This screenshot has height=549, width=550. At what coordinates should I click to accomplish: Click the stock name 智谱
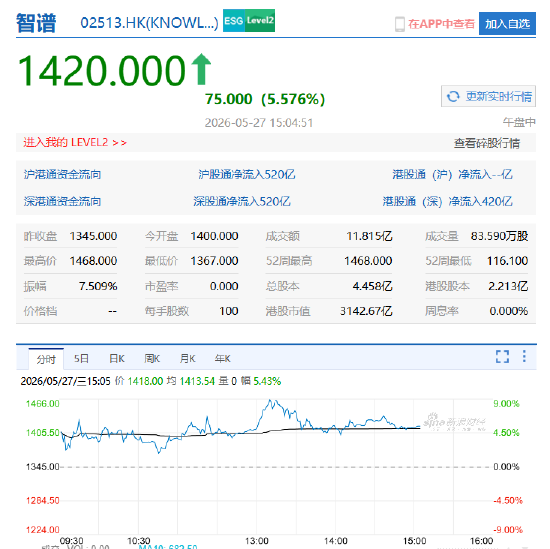tap(36, 23)
